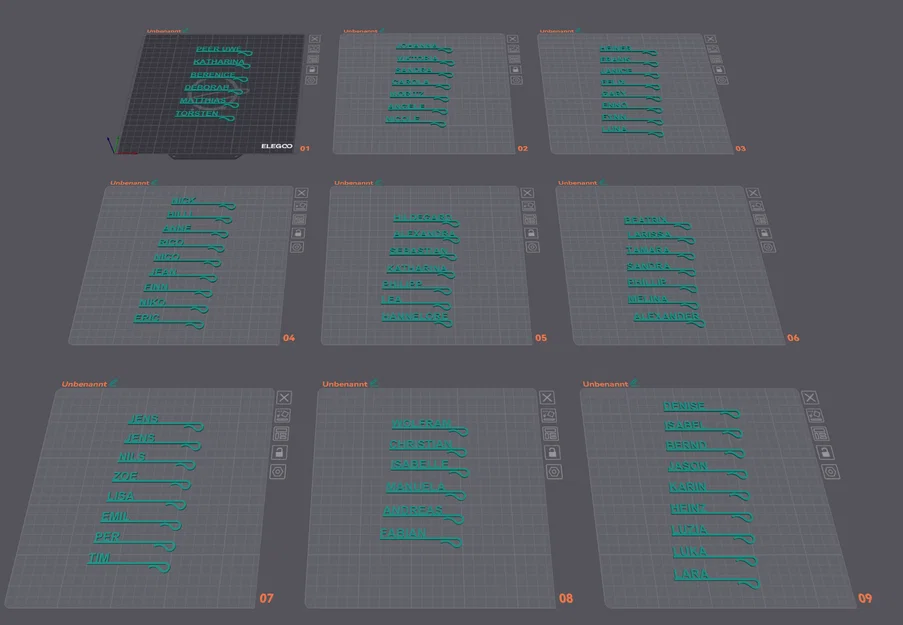
Task: Edit the name of plate 09
Action: tap(635, 382)
